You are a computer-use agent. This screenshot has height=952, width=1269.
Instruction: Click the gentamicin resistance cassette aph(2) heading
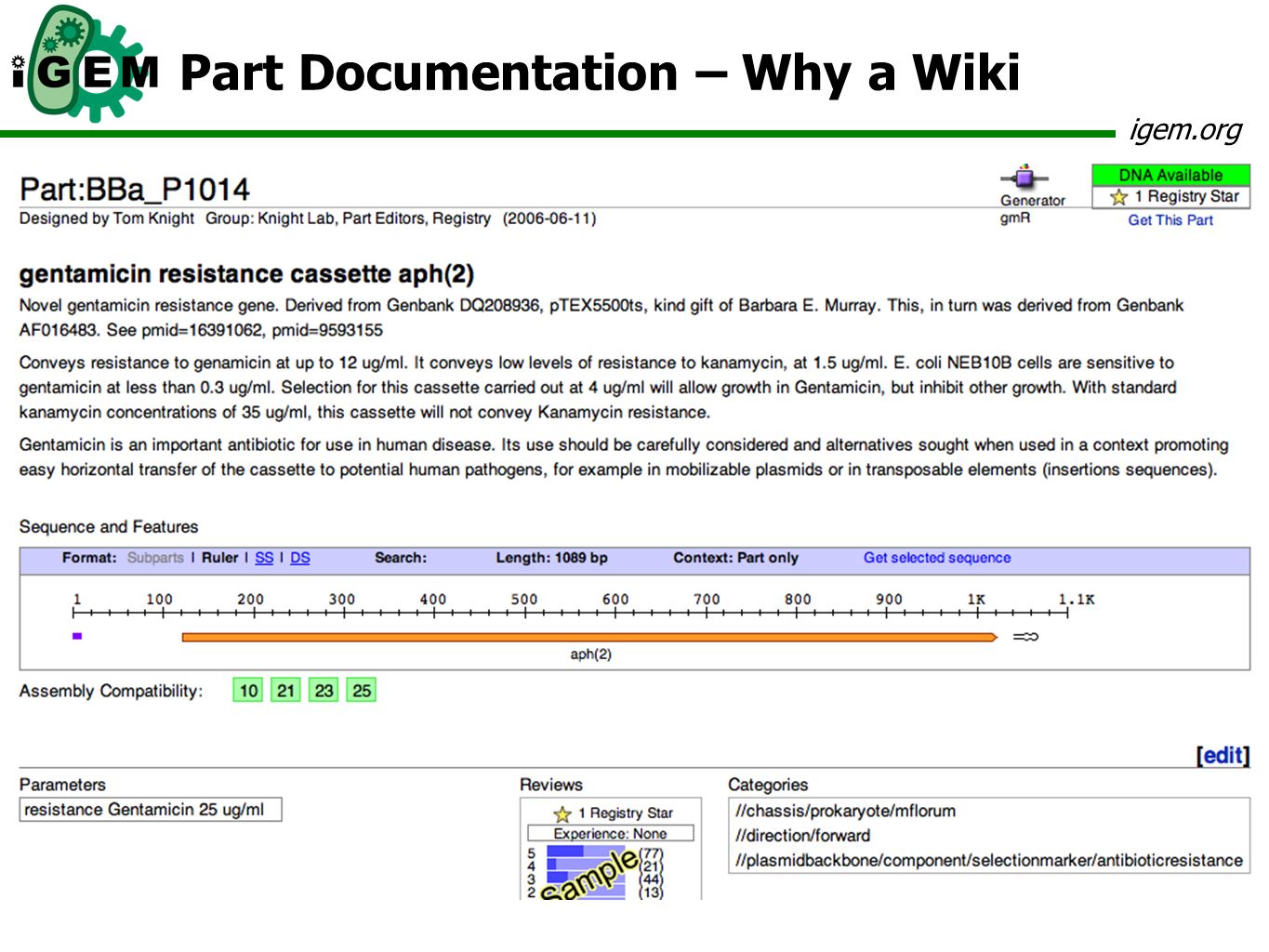(246, 274)
